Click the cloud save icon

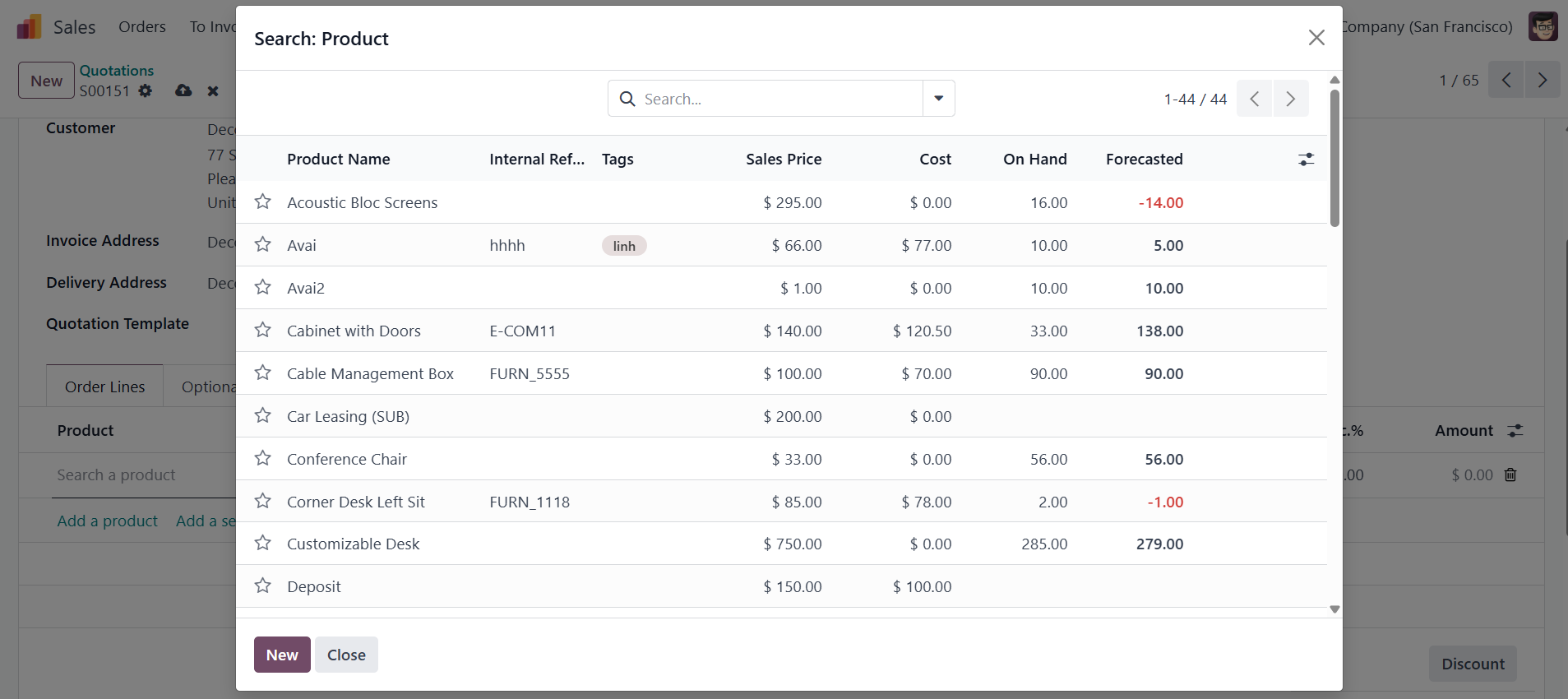pos(183,90)
